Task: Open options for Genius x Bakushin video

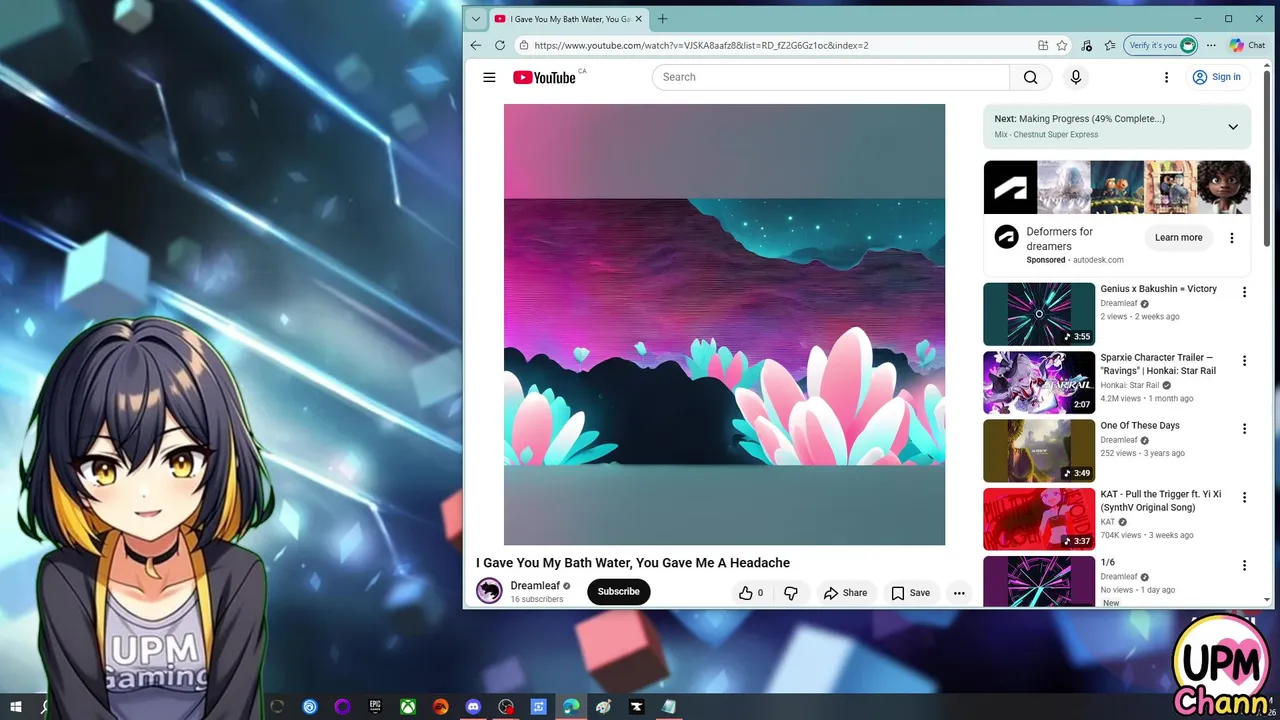Action: 1244,292
